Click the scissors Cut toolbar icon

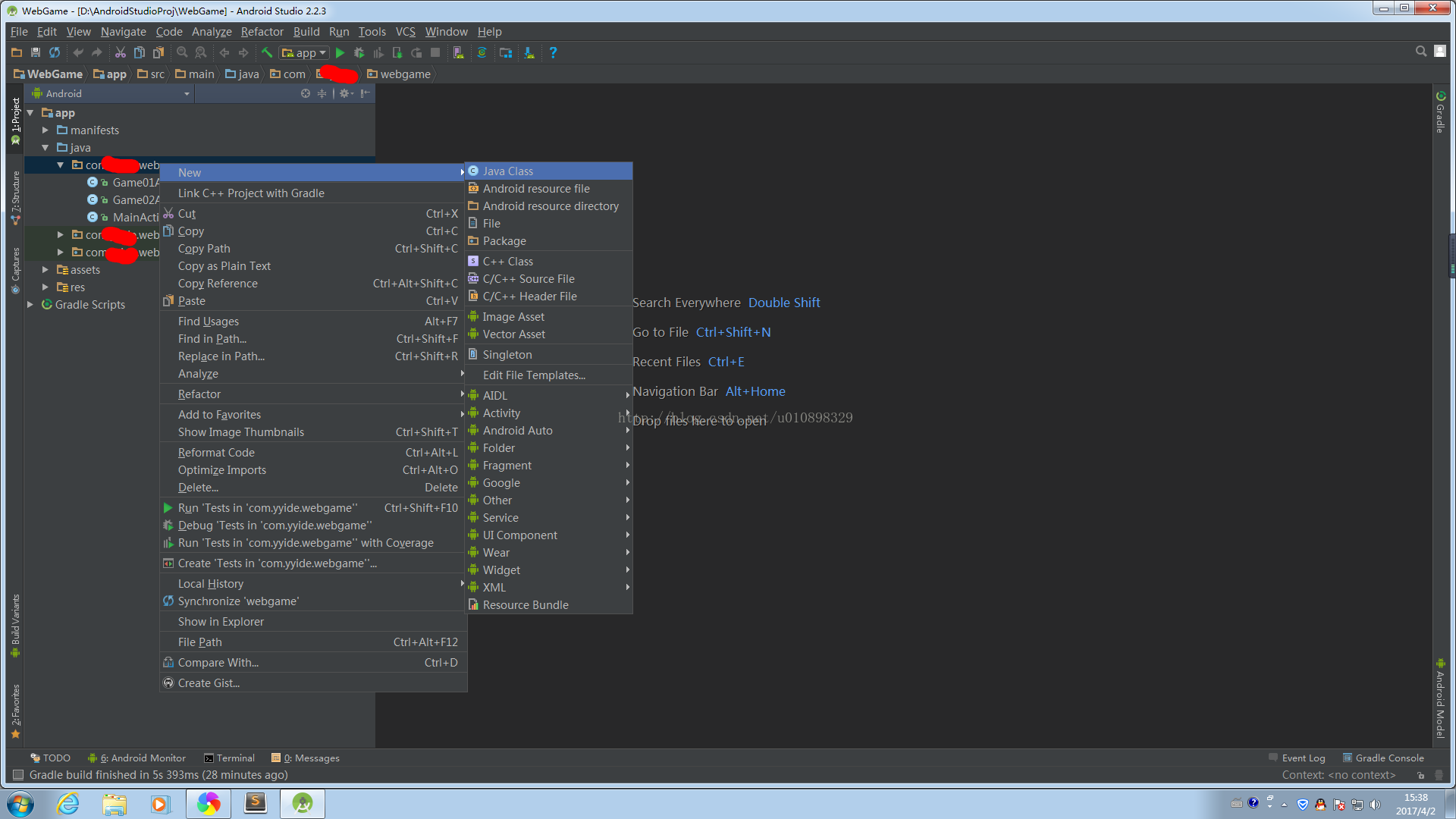pyautogui.click(x=121, y=52)
